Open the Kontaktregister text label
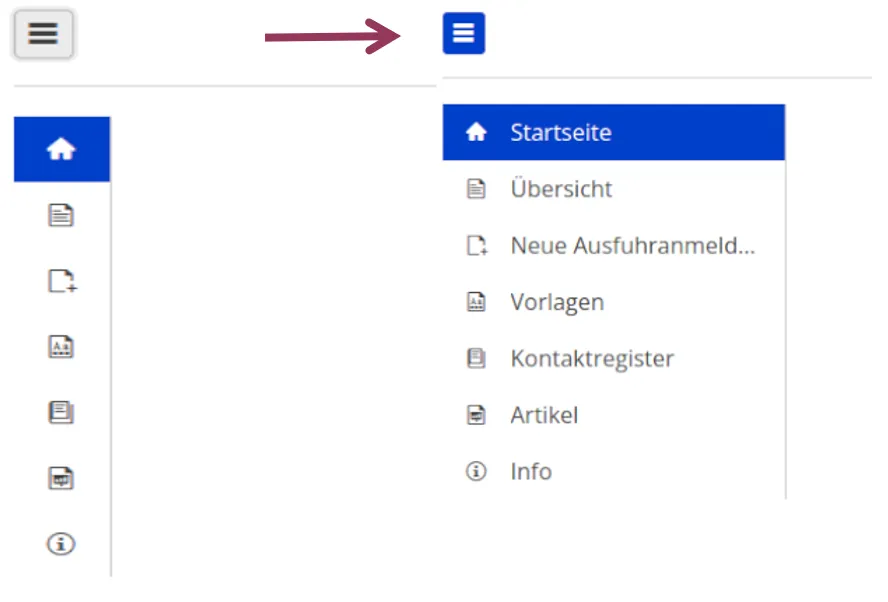 pos(592,358)
